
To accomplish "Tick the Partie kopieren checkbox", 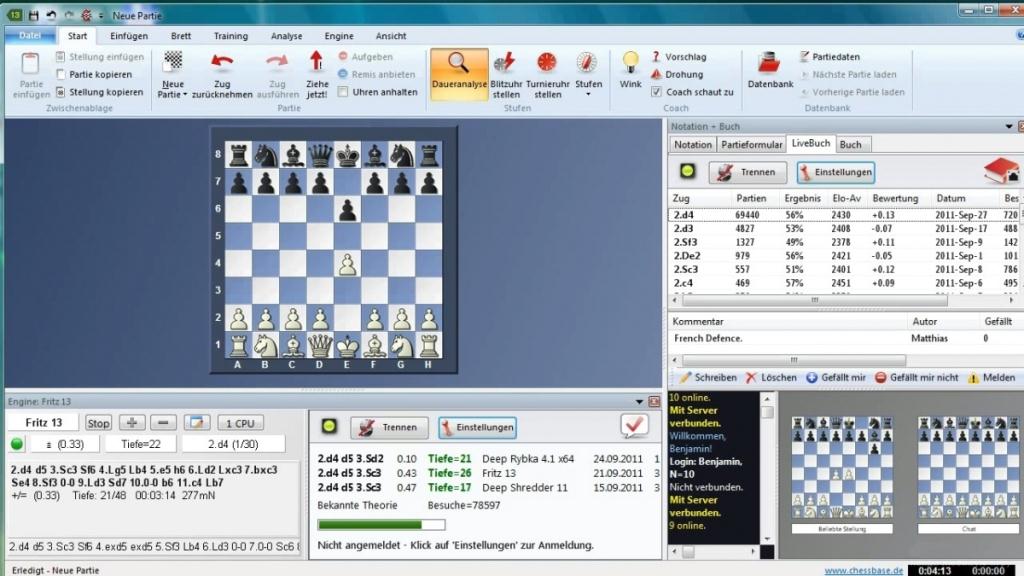I will tap(61, 75).
